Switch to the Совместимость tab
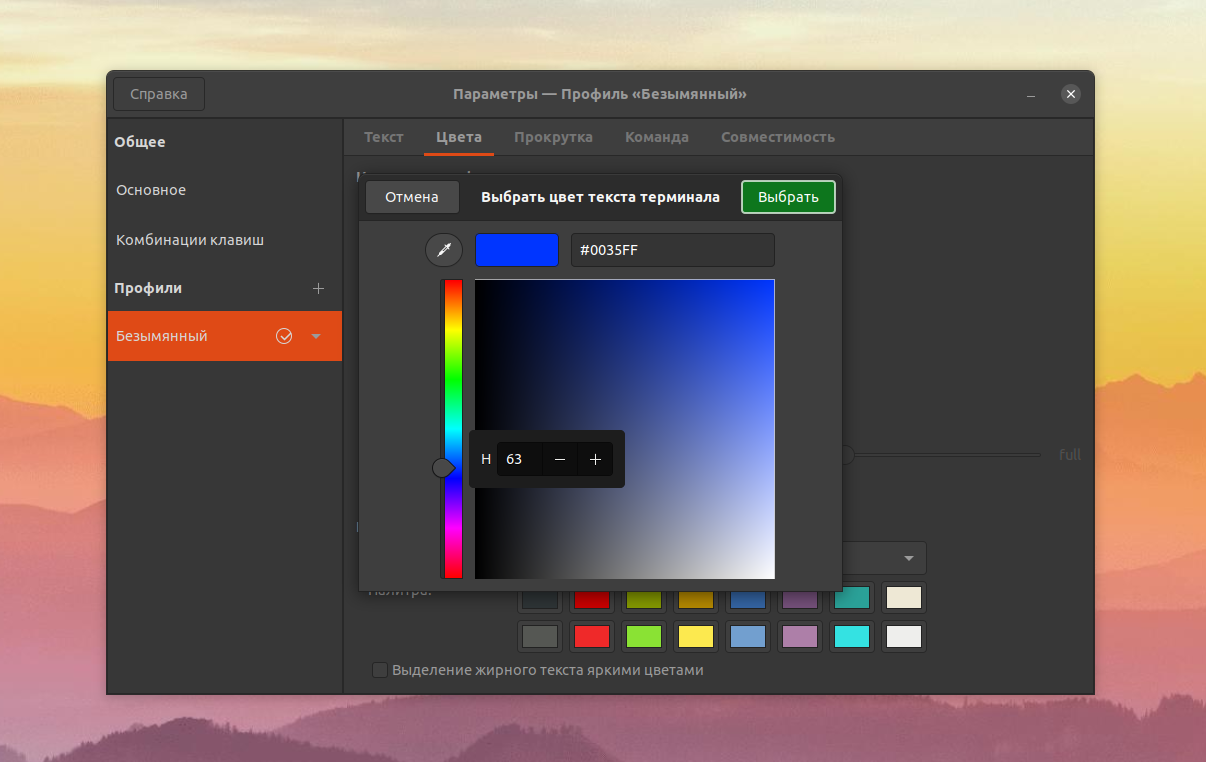 778,137
